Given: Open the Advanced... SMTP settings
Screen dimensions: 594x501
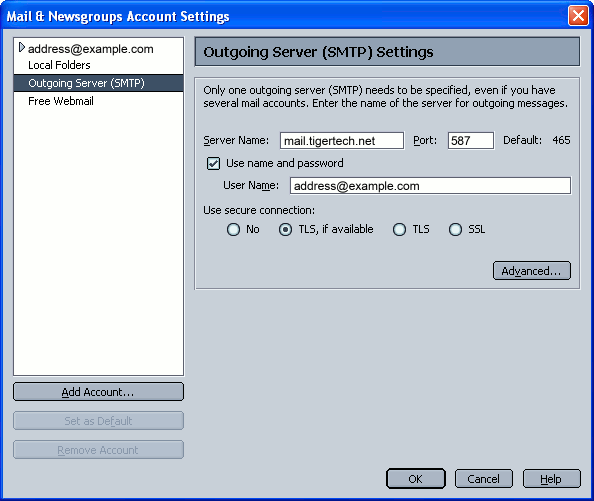Looking at the screenshot, I should 532,271.
